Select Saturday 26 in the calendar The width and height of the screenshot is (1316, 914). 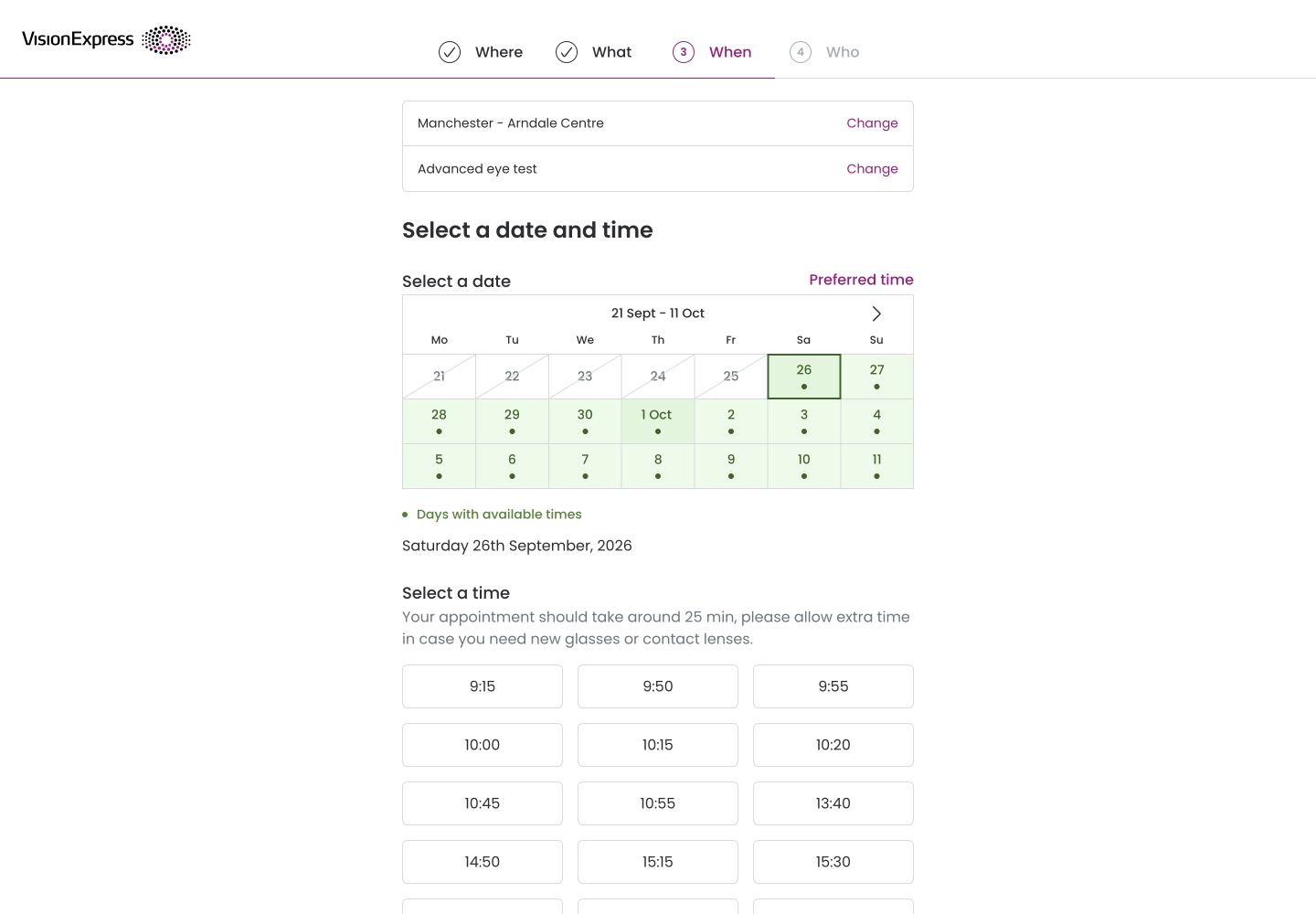[x=804, y=377]
